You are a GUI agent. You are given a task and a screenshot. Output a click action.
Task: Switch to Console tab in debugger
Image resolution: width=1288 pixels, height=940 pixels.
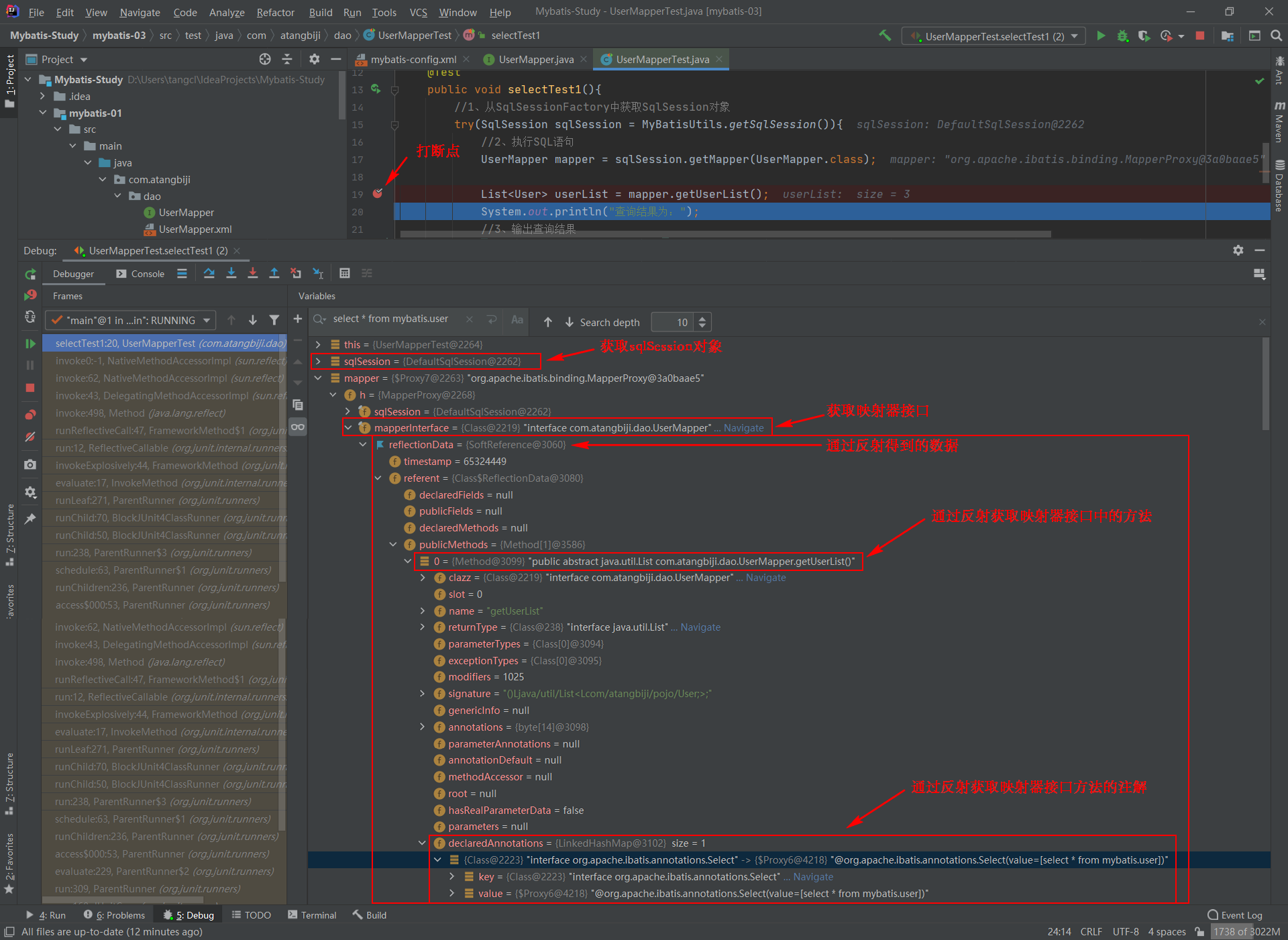140,274
